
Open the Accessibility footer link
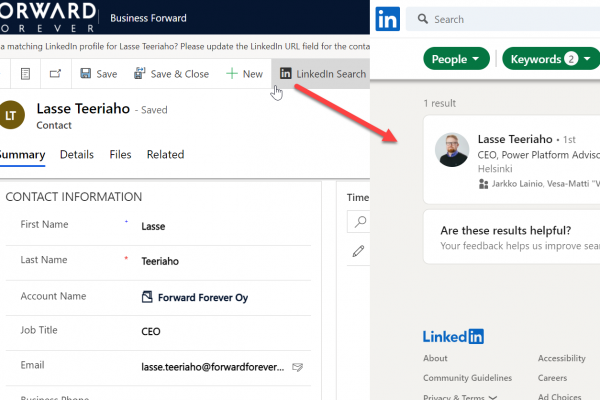click(x=561, y=358)
